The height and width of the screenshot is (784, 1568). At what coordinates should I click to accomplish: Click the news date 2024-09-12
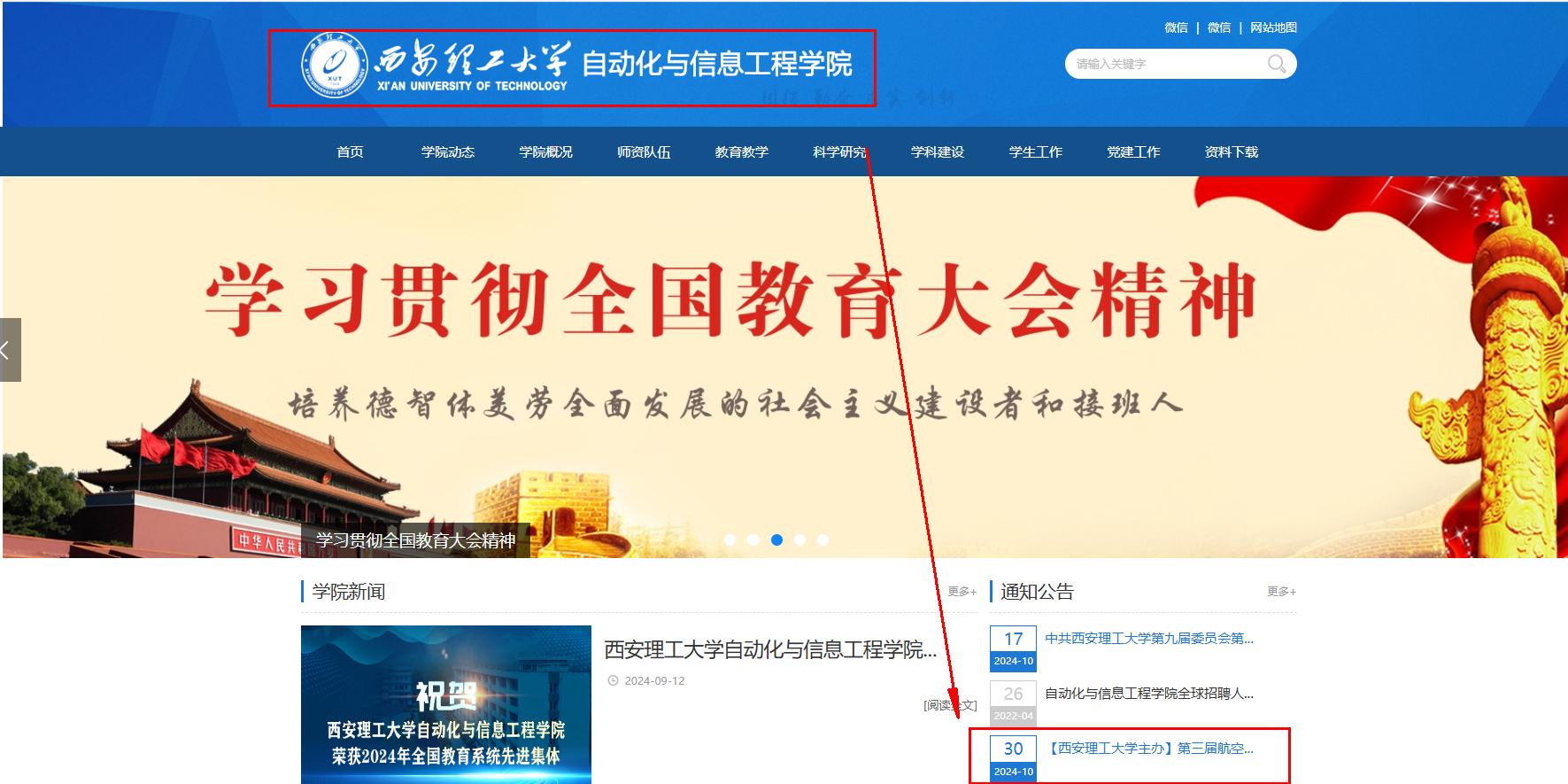coord(654,681)
